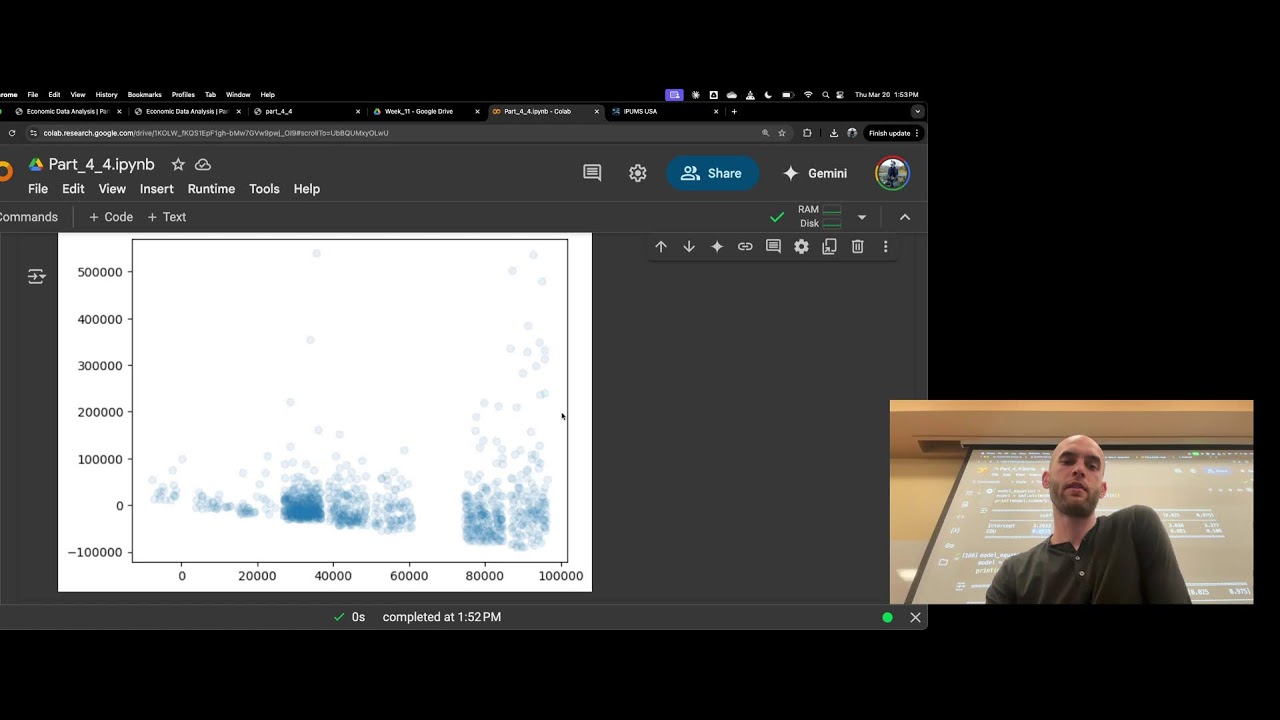
Task: Add a Code cell
Action: pyautogui.click(x=111, y=217)
